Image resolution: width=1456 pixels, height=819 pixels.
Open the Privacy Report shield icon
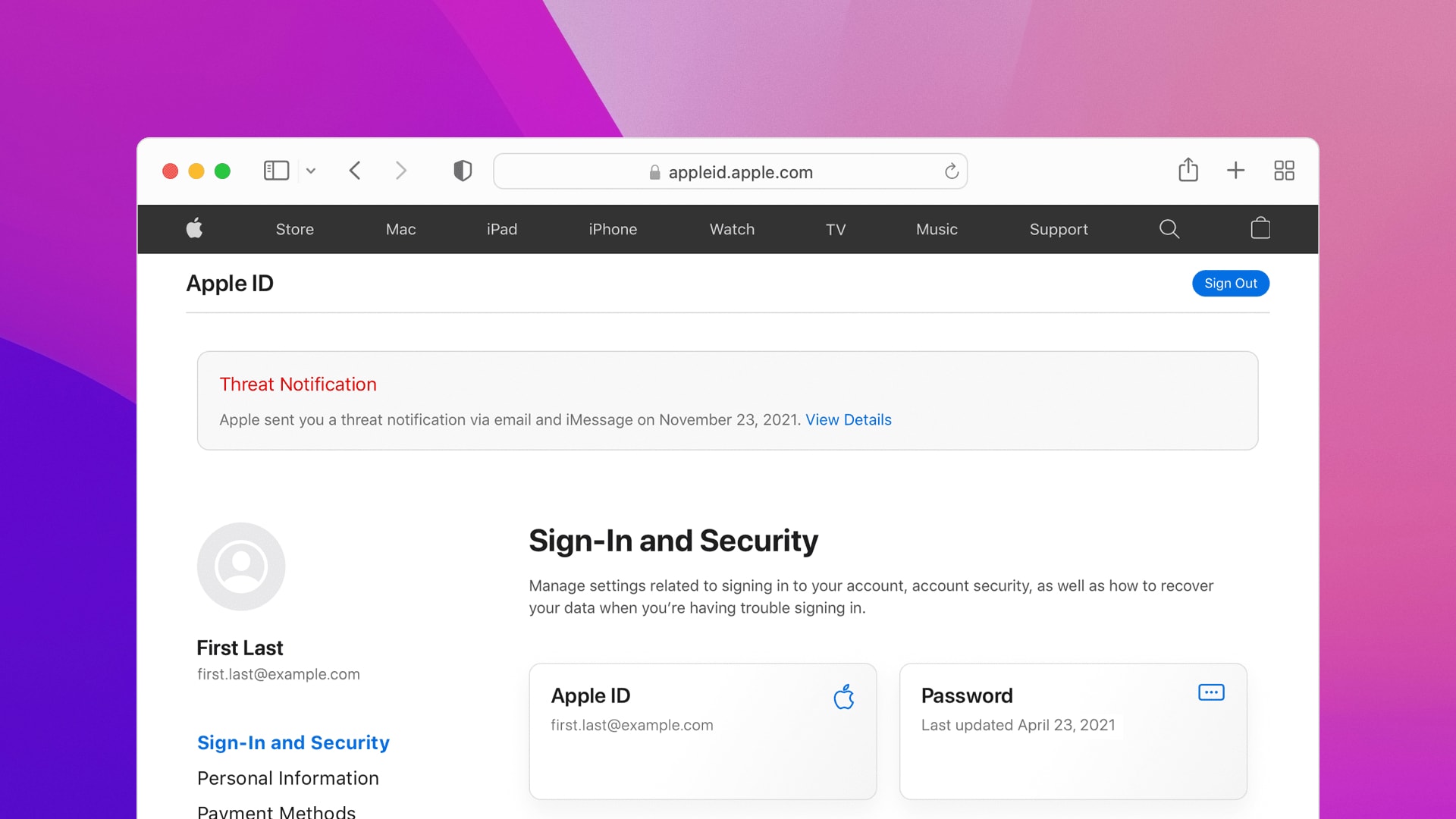pyautogui.click(x=462, y=171)
